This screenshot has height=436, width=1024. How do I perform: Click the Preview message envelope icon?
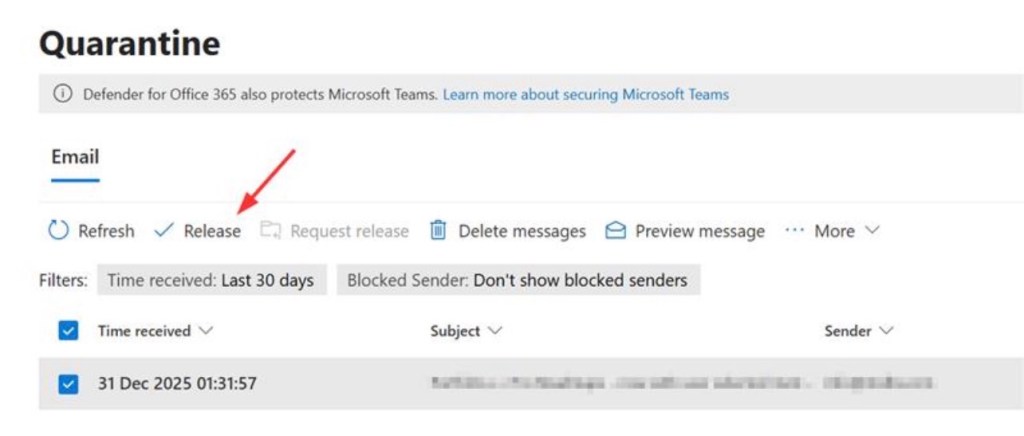coord(616,231)
